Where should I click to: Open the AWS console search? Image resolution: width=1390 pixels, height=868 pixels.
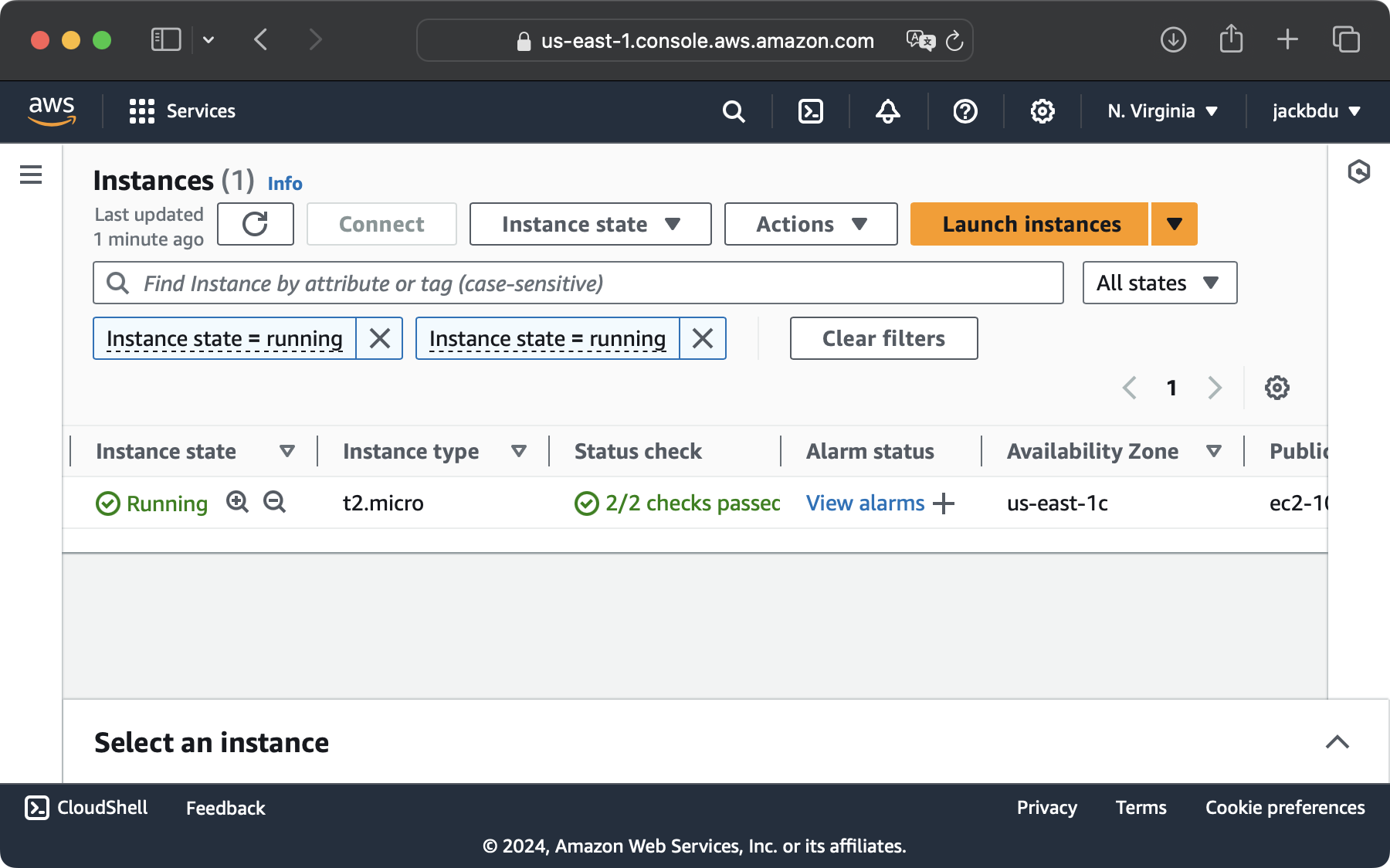tap(733, 111)
